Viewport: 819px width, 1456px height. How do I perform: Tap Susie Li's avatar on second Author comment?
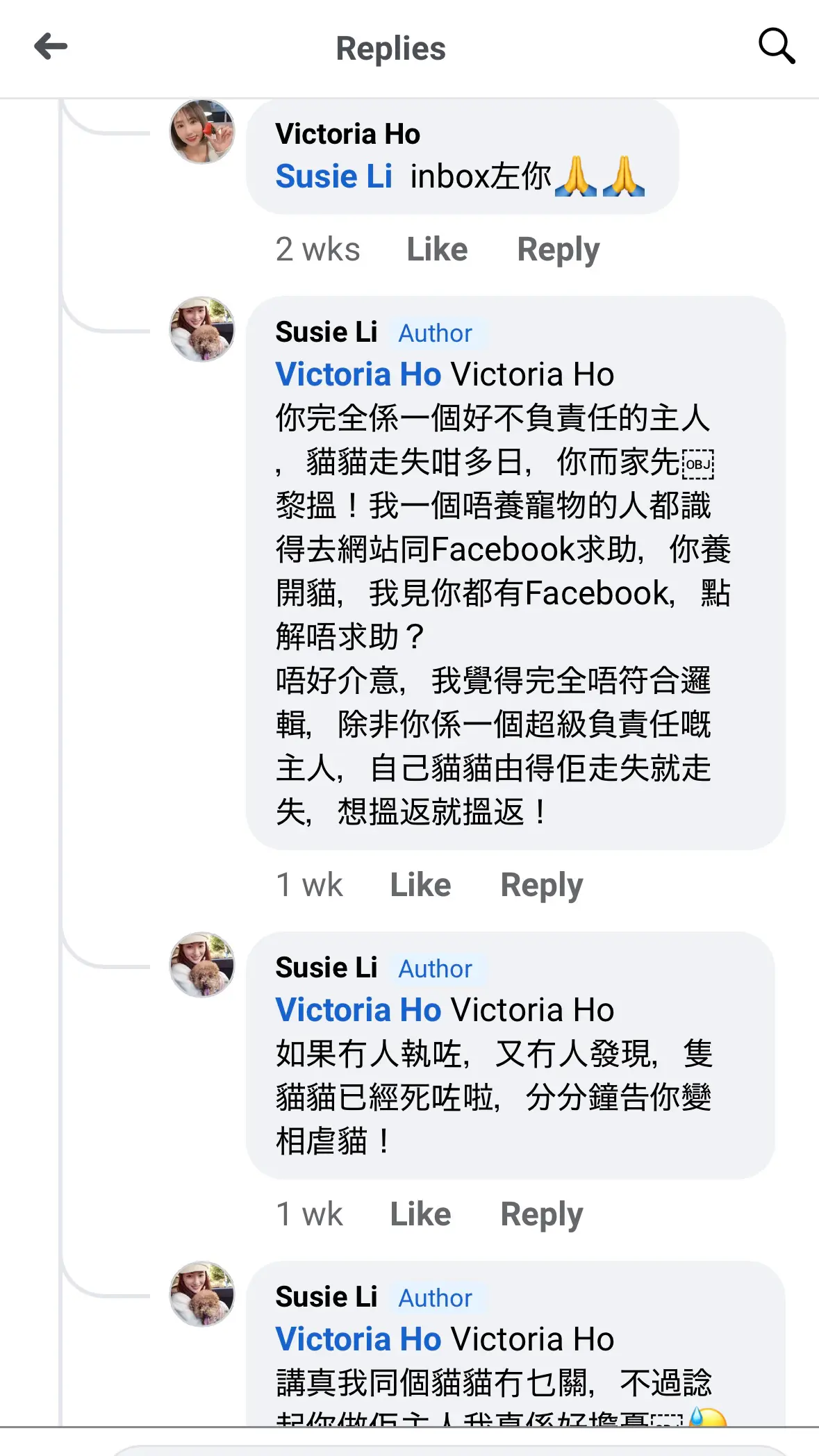(x=202, y=965)
